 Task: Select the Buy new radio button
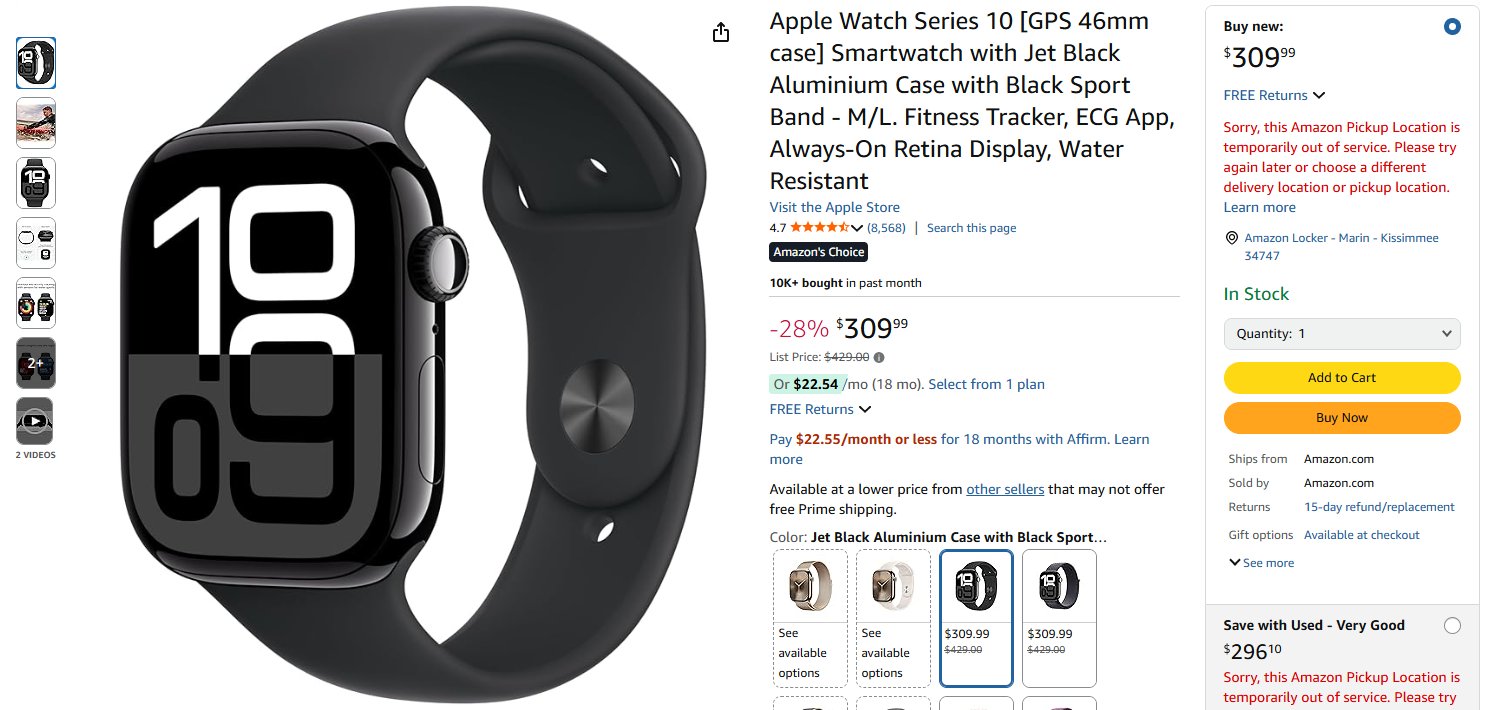point(1452,27)
